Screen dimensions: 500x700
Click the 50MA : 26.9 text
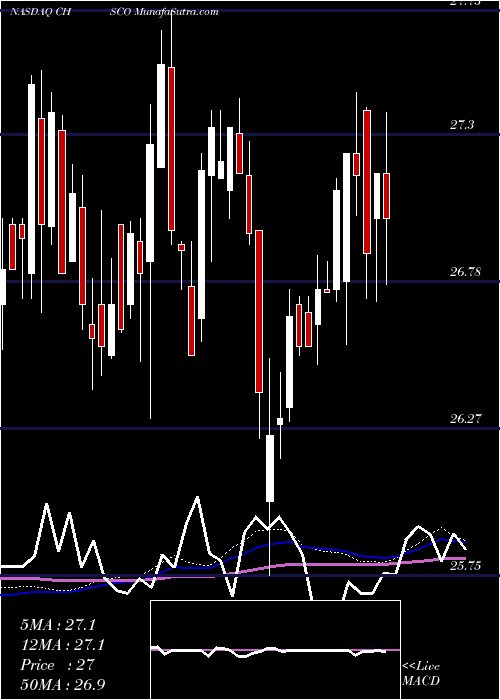click(x=63, y=684)
